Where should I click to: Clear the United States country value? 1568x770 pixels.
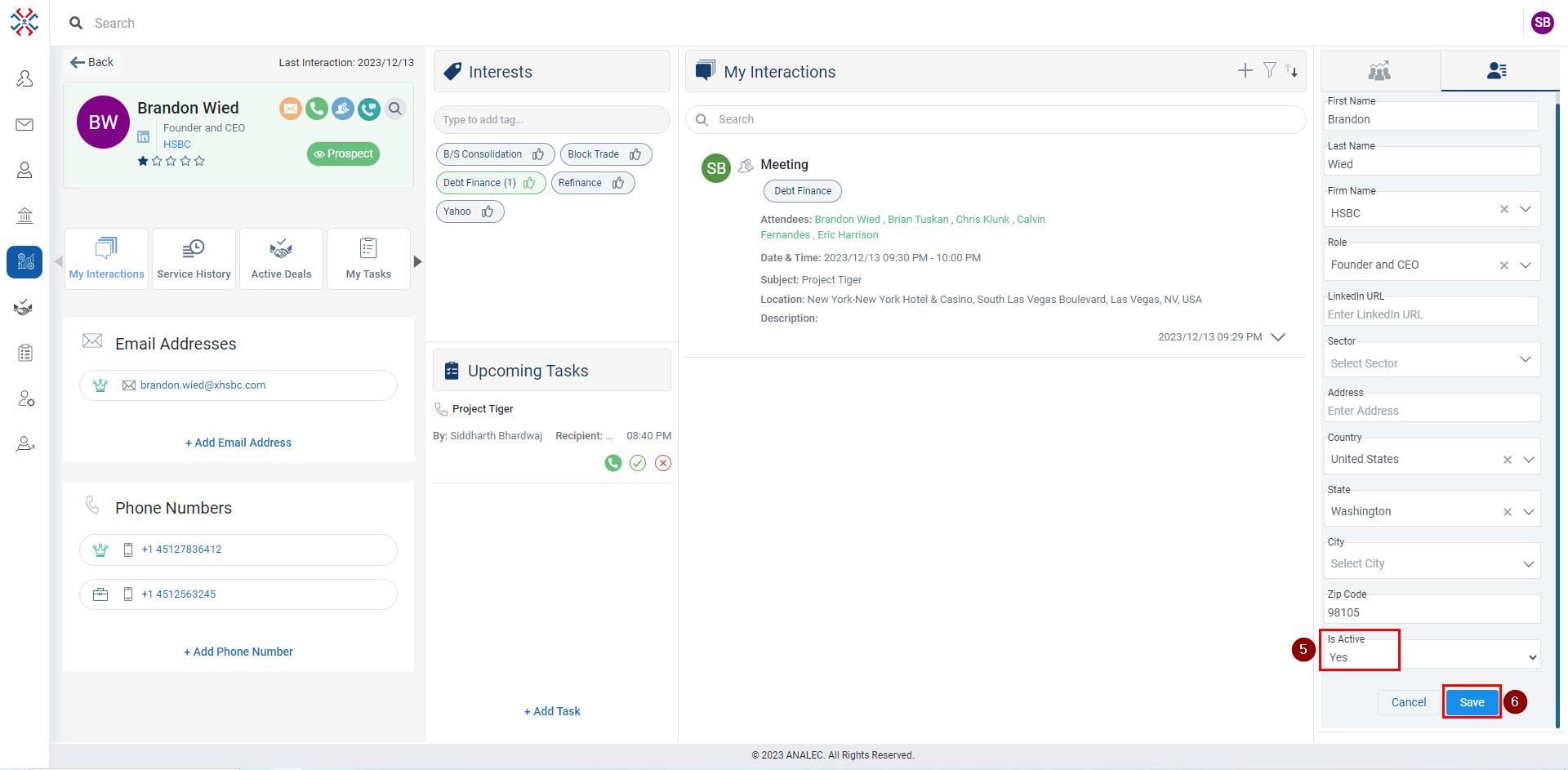tap(1508, 460)
